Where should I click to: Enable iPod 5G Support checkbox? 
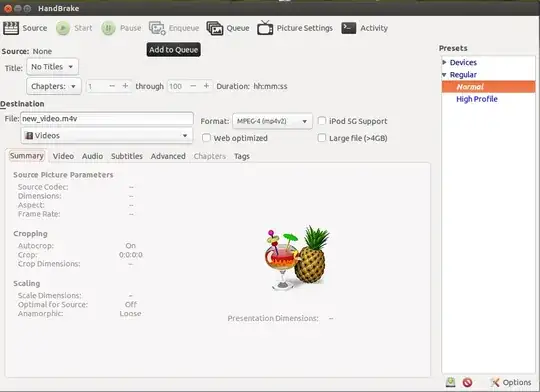[322, 121]
